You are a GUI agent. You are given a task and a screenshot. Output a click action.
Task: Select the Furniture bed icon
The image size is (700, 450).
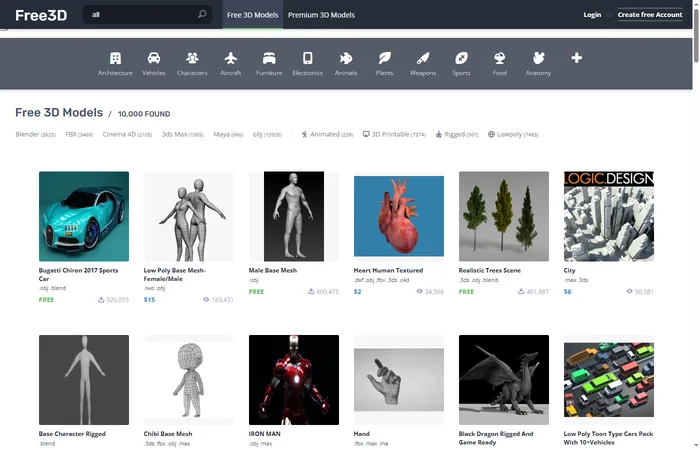[269, 58]
